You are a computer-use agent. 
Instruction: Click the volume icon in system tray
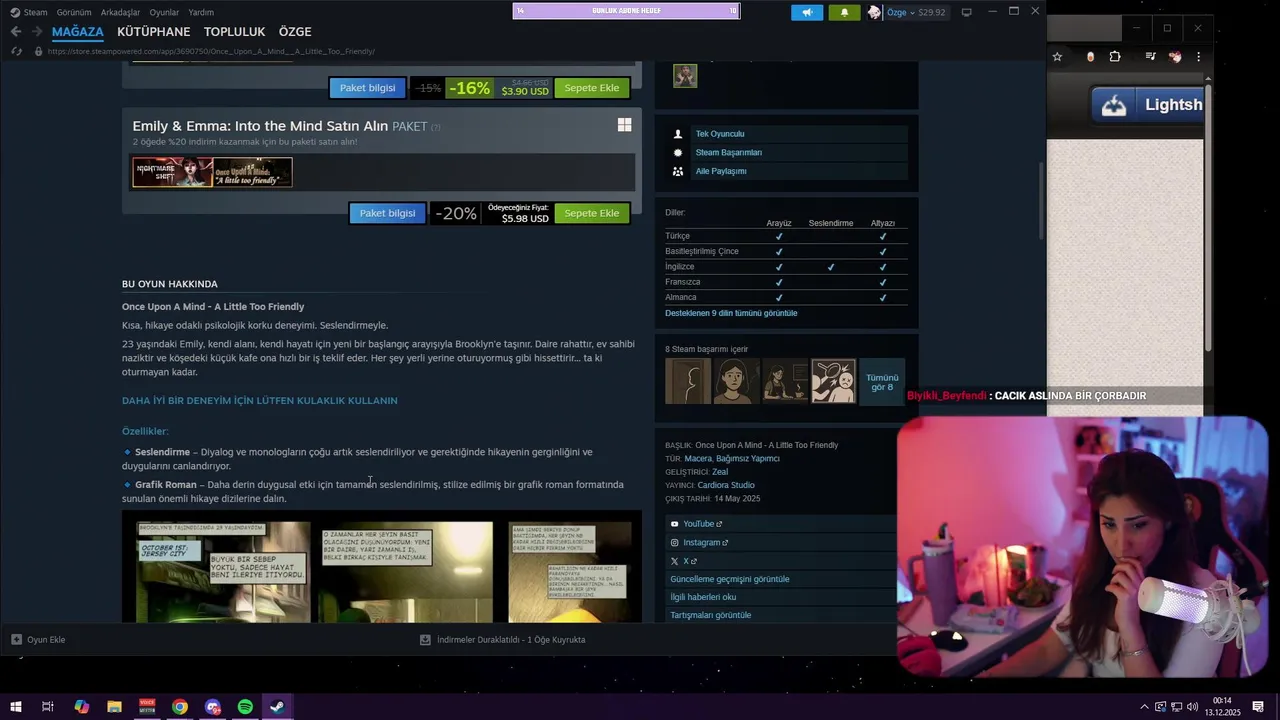[1192, 707]
